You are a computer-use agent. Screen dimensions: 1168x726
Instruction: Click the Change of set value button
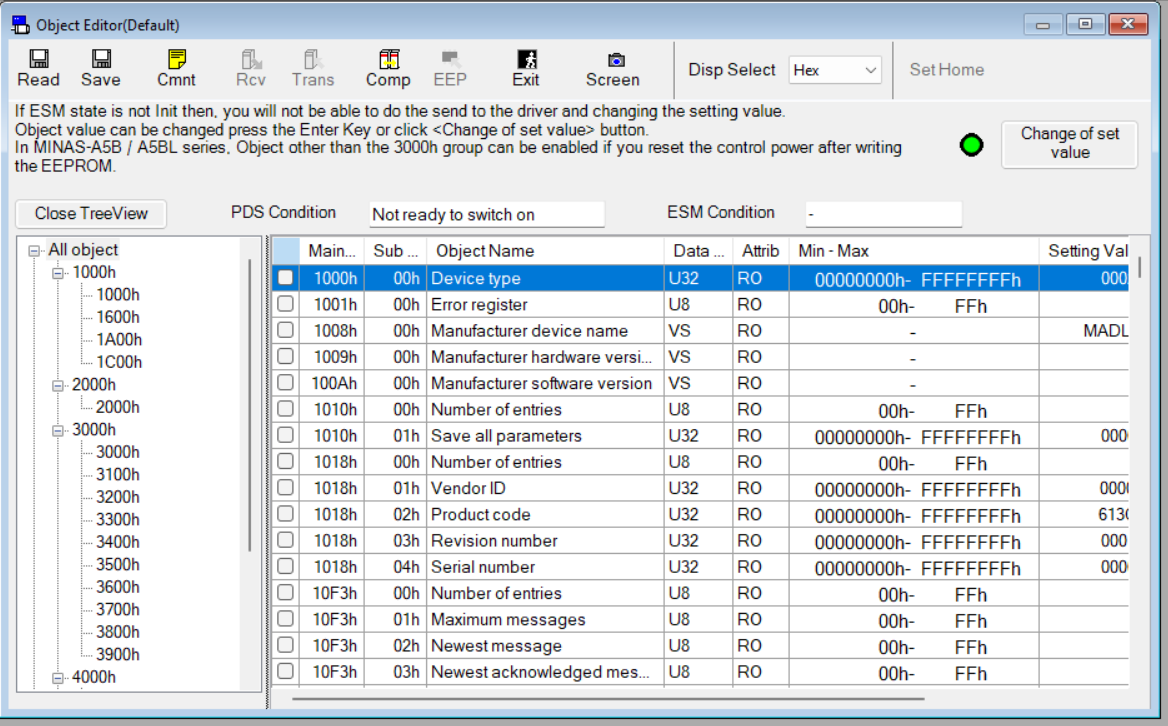1069,143
